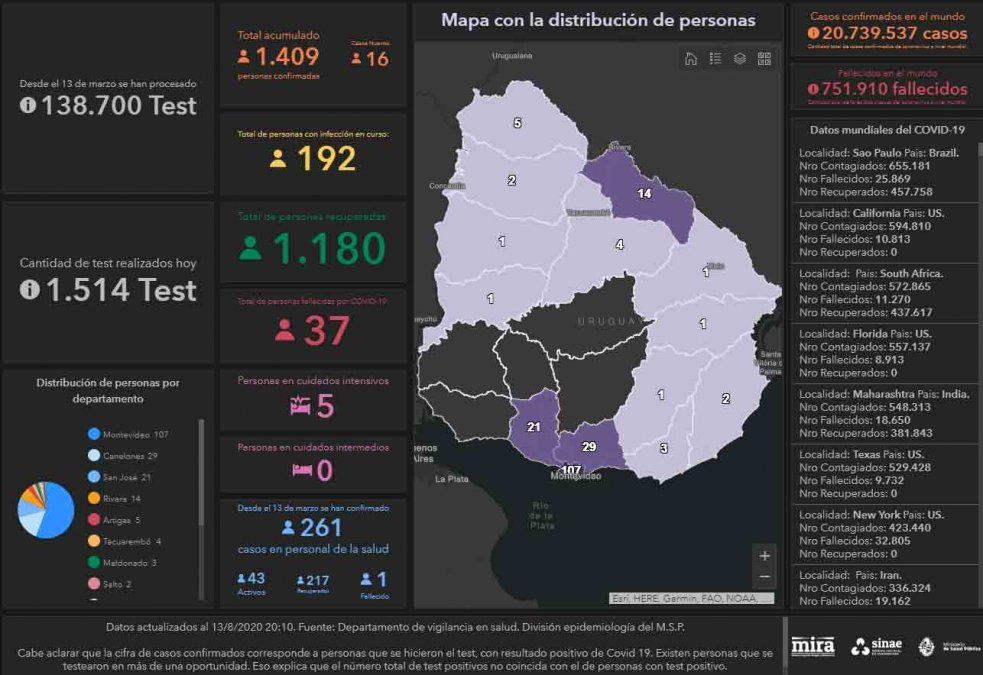Image resolution: width=983 pixels, height=675 pixels.
Task: Click info icon beside 1.514 Test
Action: pos(28,290)
